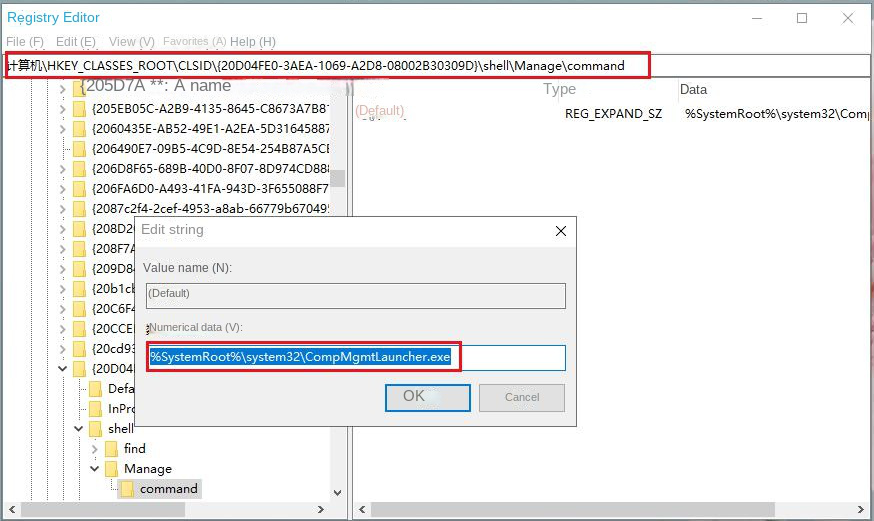Click the find key folder icon
Viewport: 874px width, 521px height.
click(111, 449)
